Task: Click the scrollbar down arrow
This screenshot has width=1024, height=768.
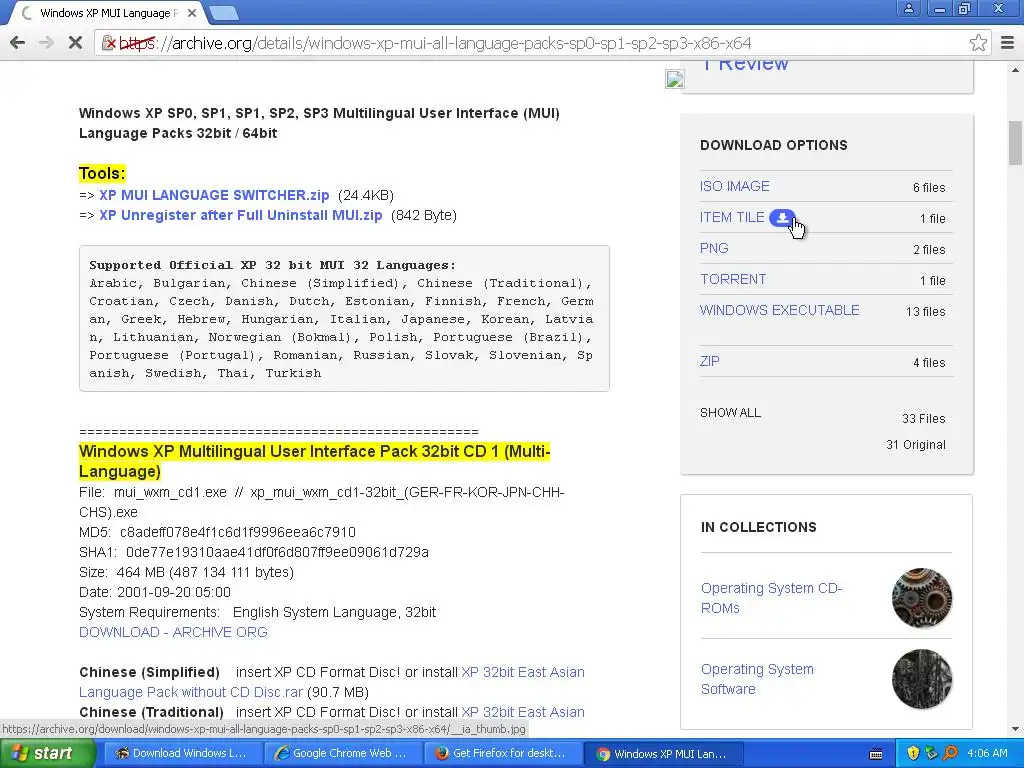Action: pyautogui.click(x=1015, y=729)
